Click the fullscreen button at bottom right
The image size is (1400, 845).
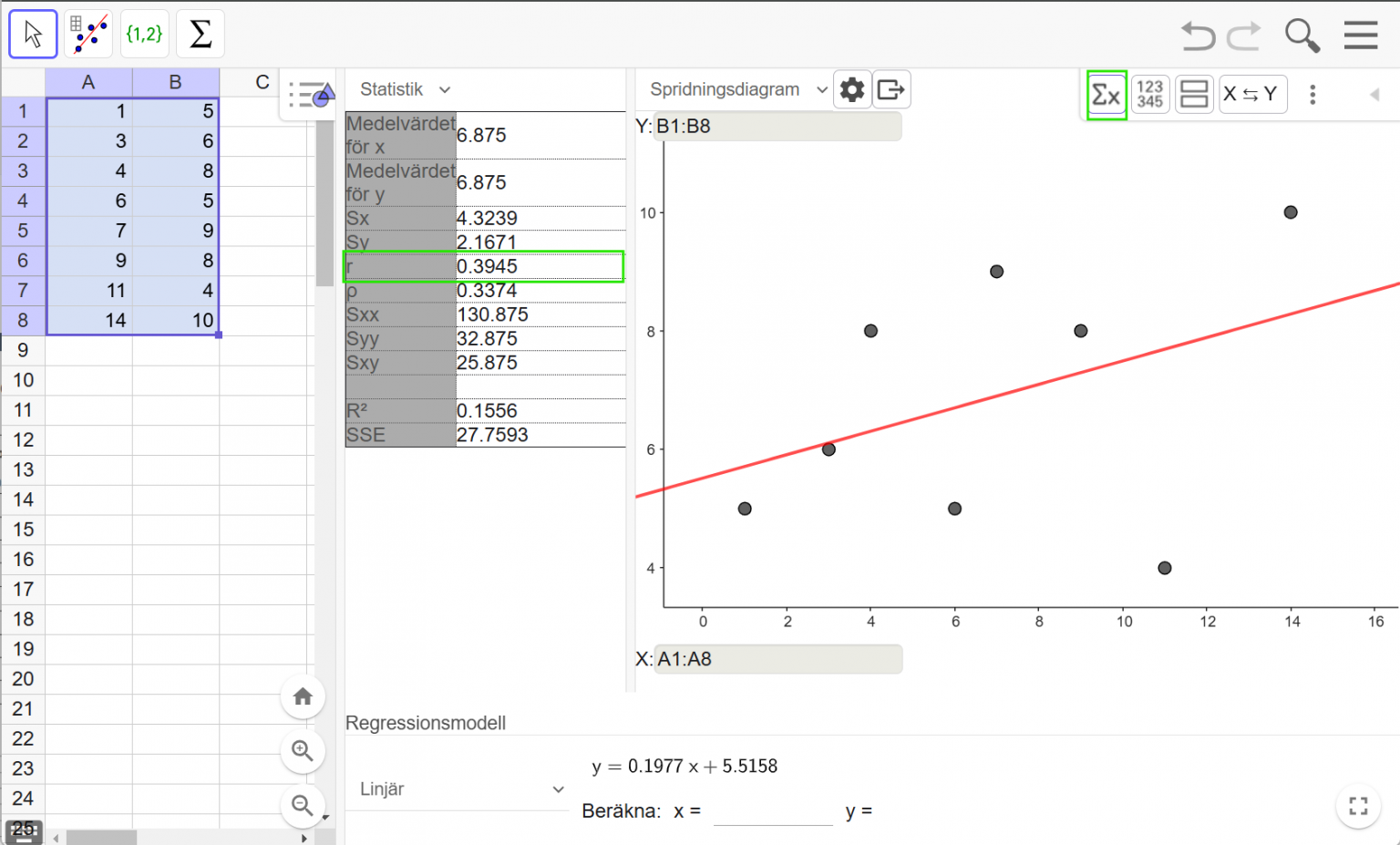pos(1357,806)
